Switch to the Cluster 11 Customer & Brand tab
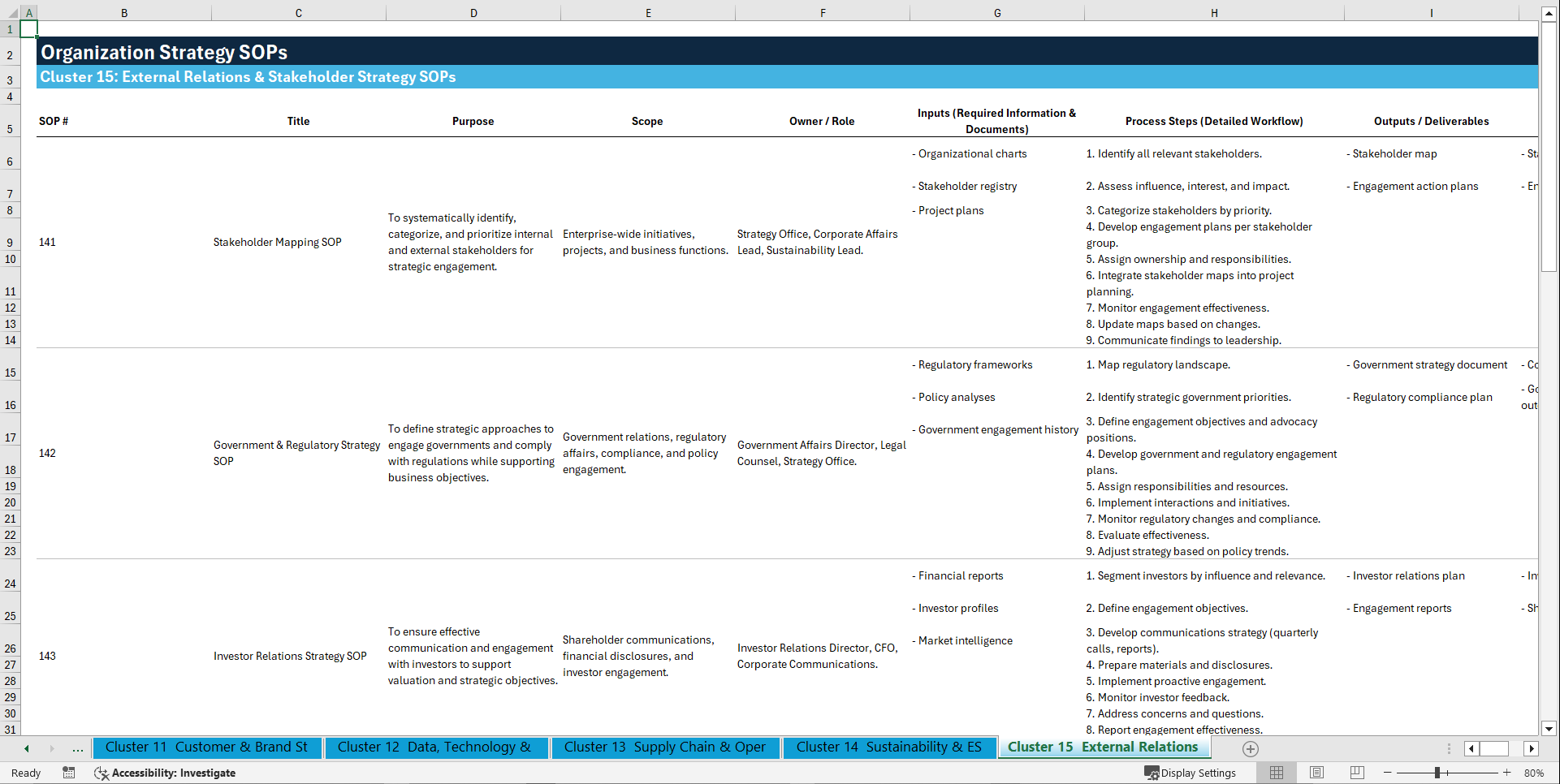 pyautogui.click(x=207, y=747)
